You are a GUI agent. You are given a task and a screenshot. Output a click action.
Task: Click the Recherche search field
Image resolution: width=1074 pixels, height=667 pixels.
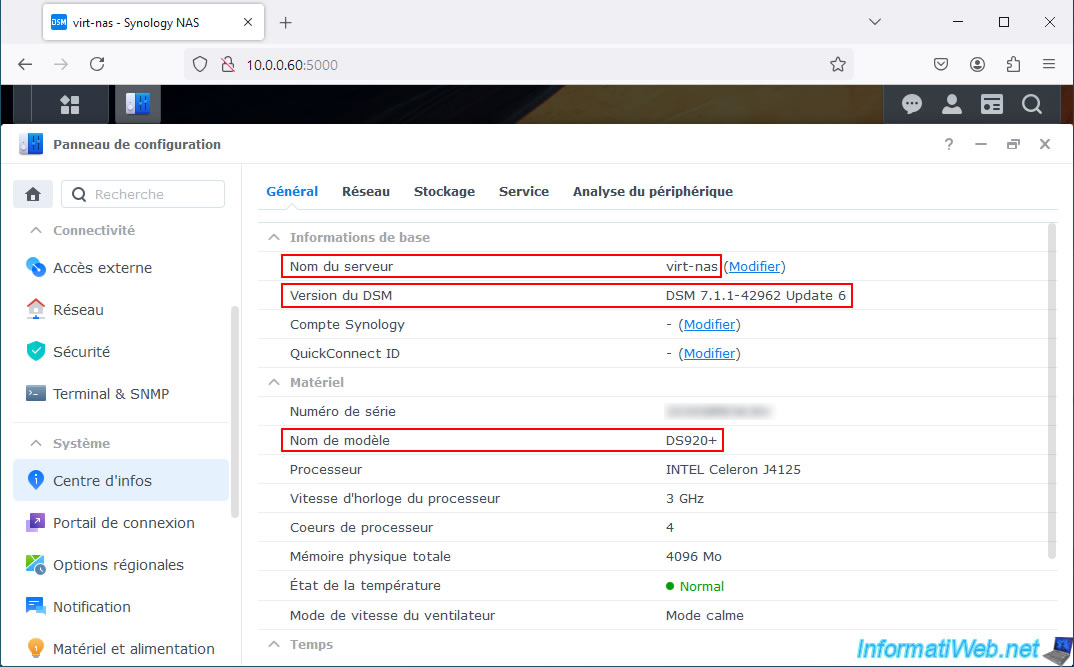143,194
